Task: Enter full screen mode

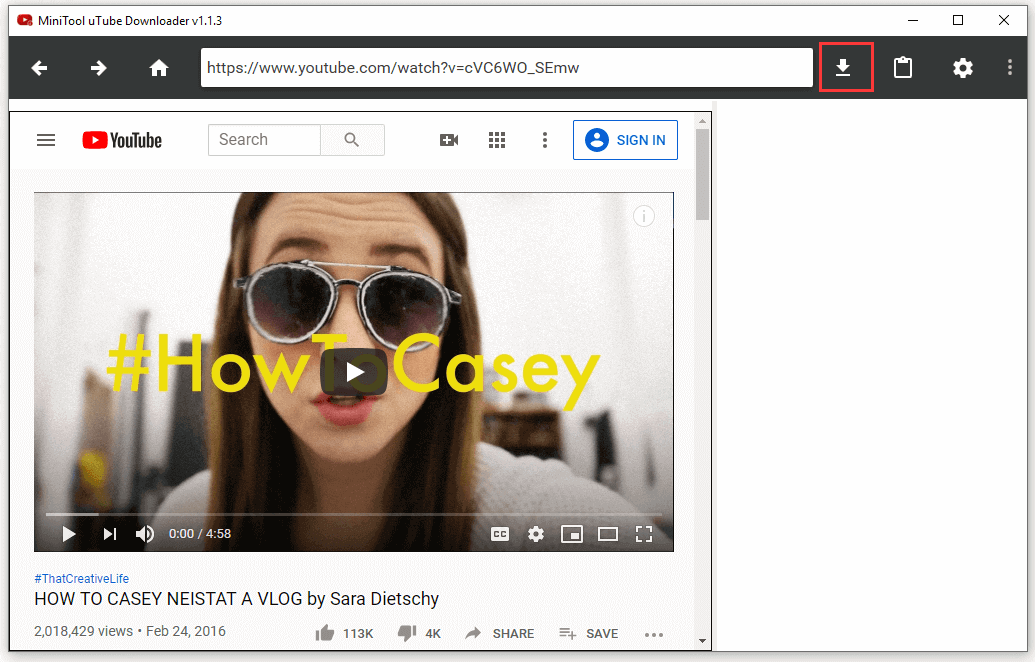Action: point(644,534)
